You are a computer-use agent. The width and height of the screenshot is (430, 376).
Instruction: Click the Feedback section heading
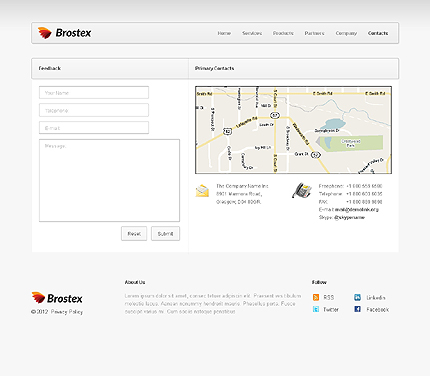click(x=50, y=68)
